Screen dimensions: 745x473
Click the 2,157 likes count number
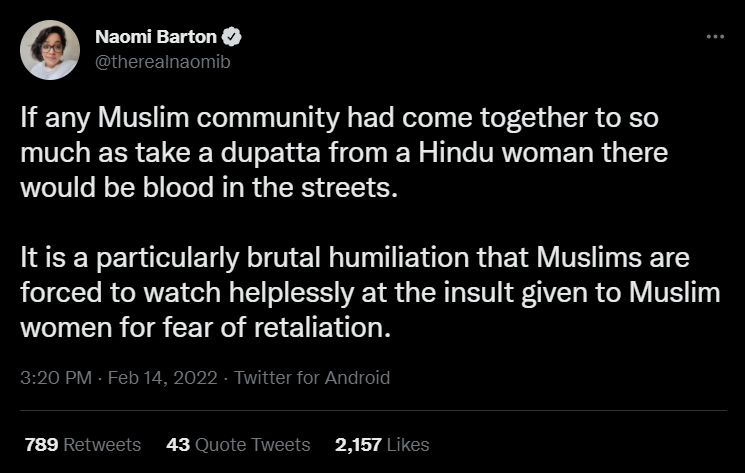coord(355,443)
